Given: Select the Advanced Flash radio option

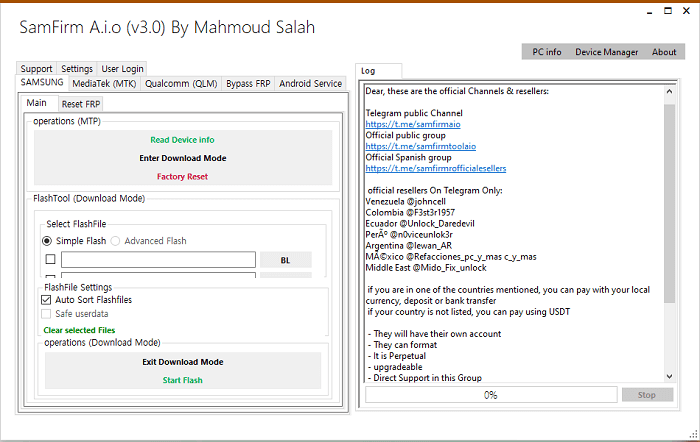Looking at the screenshot, I should pos(115,241).
